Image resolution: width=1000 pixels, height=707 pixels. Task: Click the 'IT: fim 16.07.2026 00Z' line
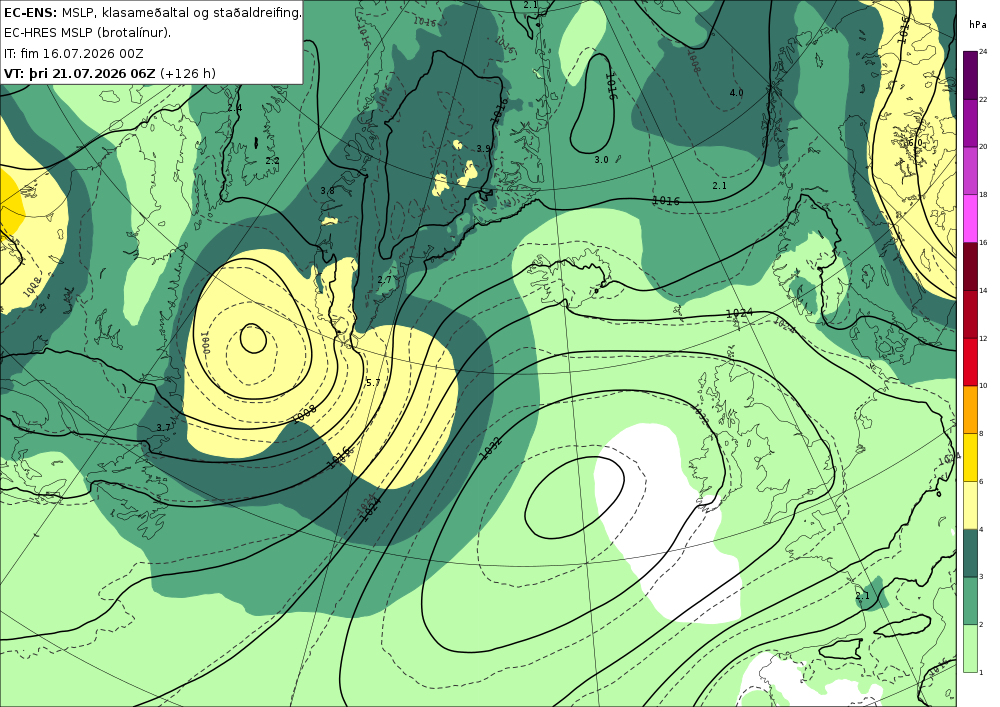pyautogui.click(x=74, y=53)
